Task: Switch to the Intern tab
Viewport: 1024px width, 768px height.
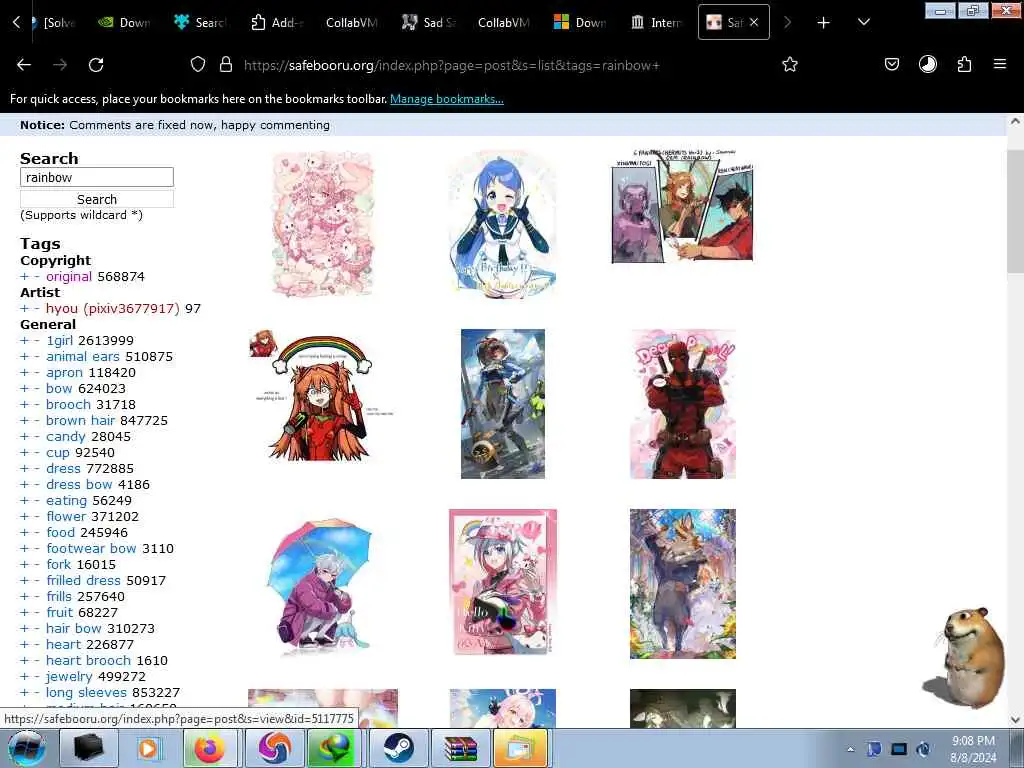Action: [656, 23]
